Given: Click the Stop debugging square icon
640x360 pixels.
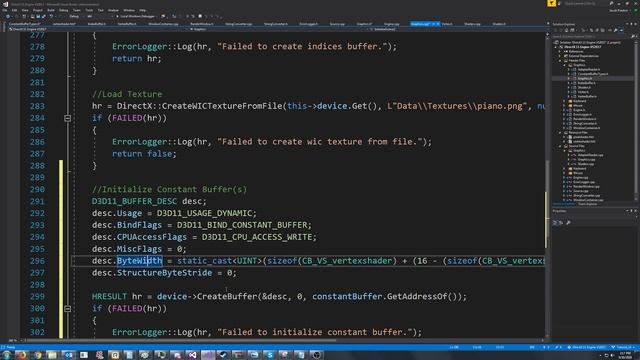Looking at the screenshot, I should point(200,16).
